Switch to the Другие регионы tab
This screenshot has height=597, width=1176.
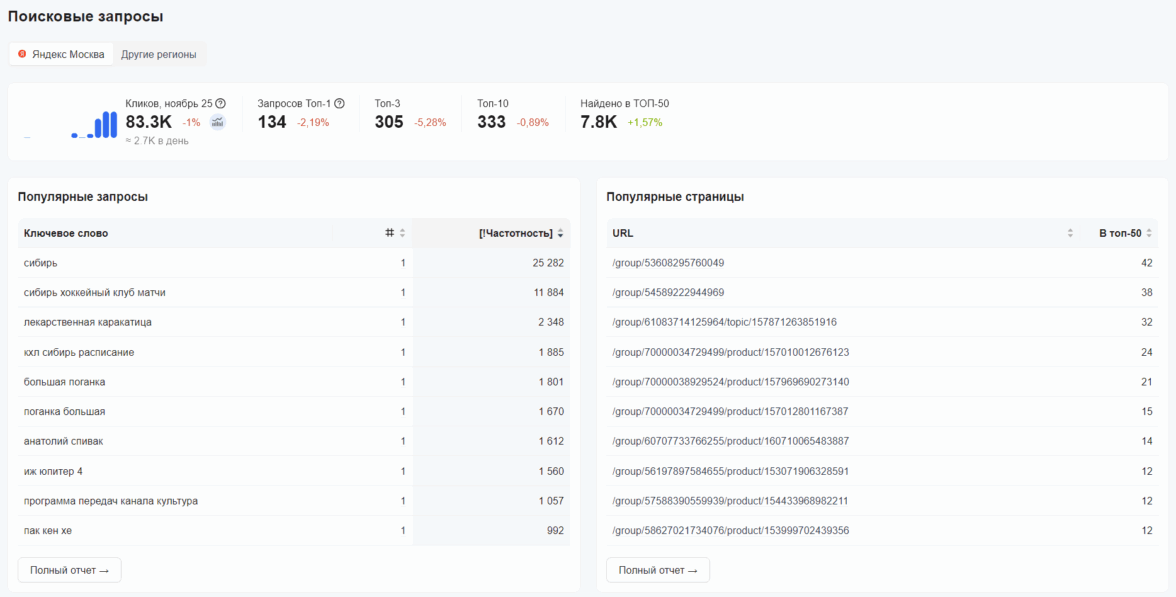point(158,54)
